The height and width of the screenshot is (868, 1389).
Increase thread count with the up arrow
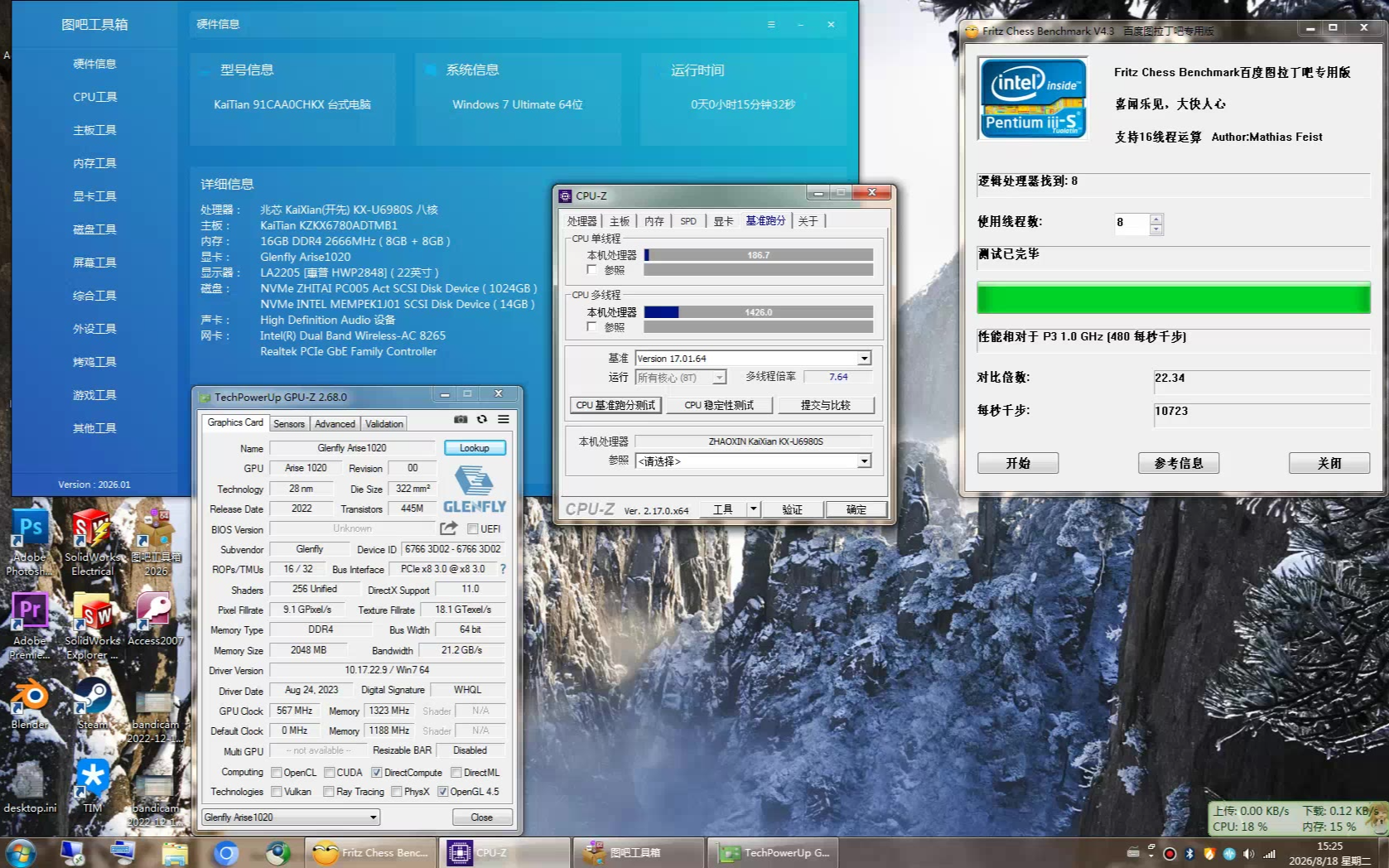[x=1156, y=219]
